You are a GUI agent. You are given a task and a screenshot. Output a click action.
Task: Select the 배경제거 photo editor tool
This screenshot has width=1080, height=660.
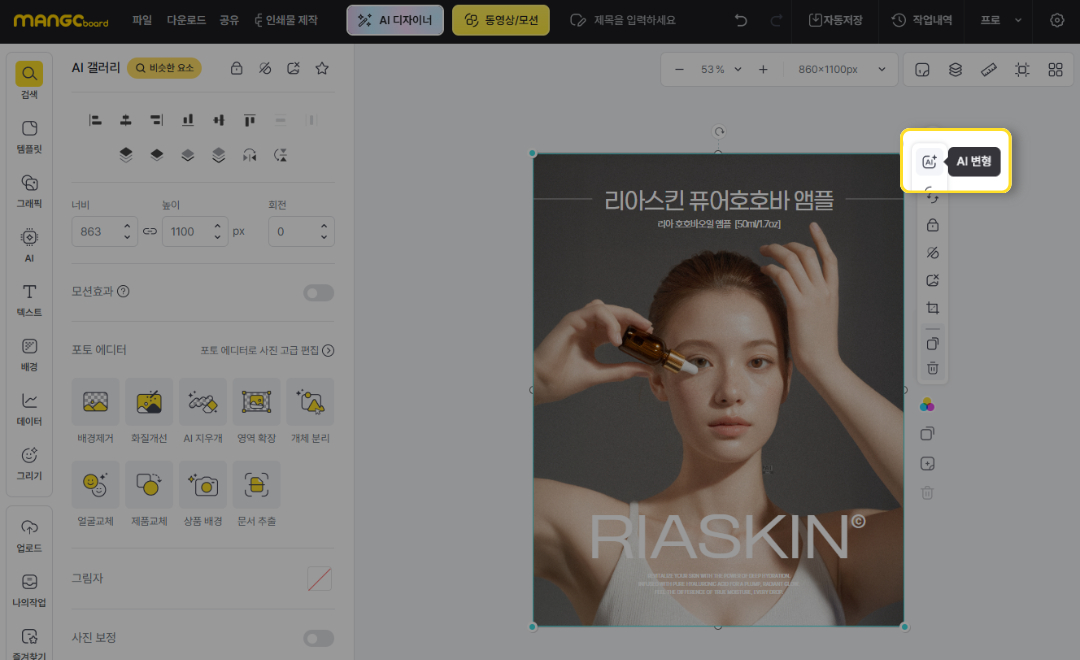96,402
